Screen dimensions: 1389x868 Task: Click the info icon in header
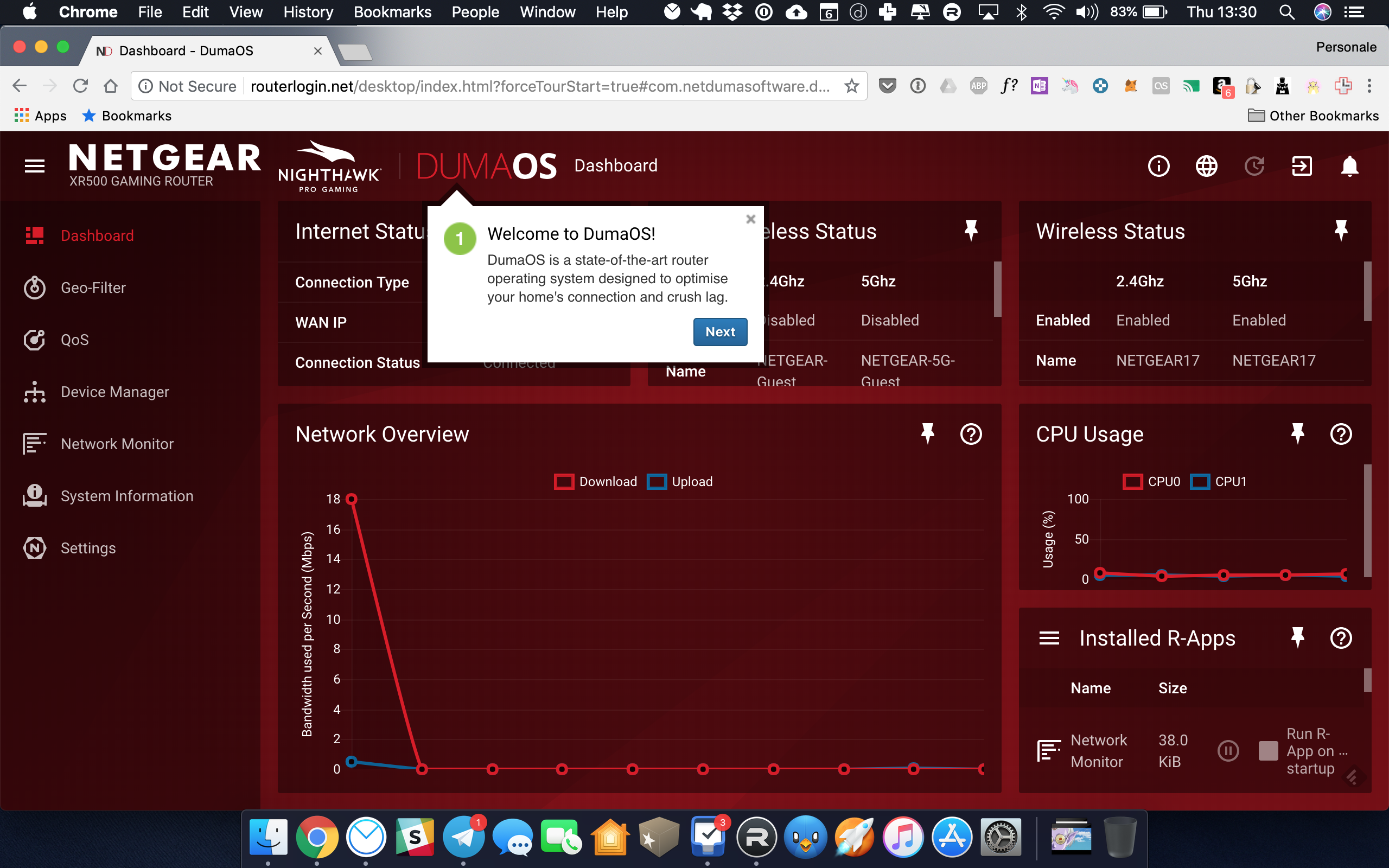point(1158,166)
